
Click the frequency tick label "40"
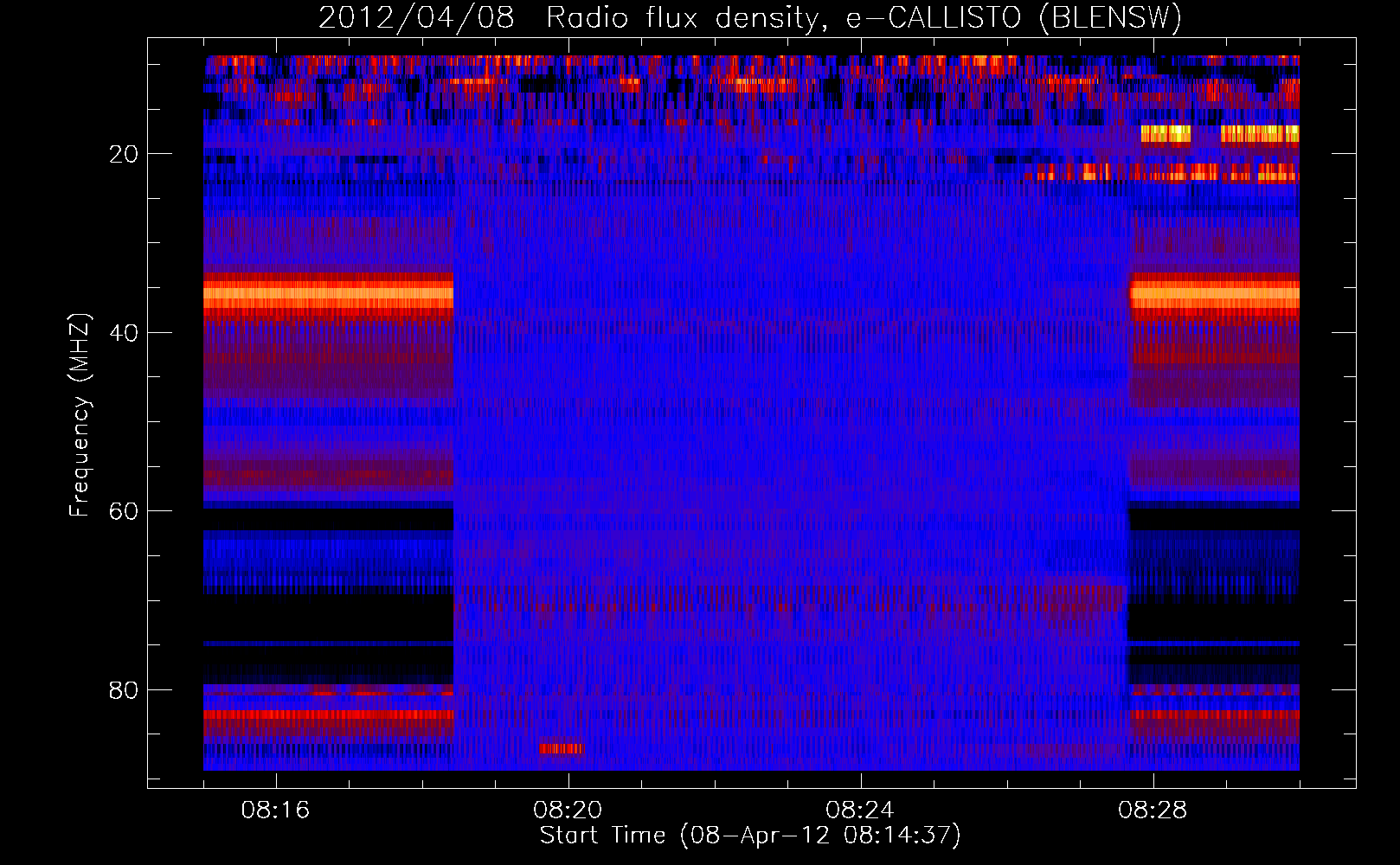tap(125, 333)
